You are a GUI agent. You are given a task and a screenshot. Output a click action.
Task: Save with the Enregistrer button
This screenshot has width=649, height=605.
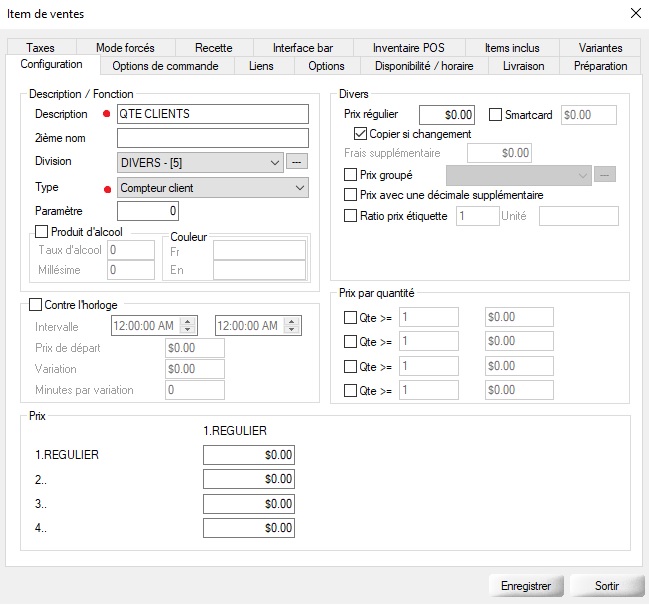526,586
